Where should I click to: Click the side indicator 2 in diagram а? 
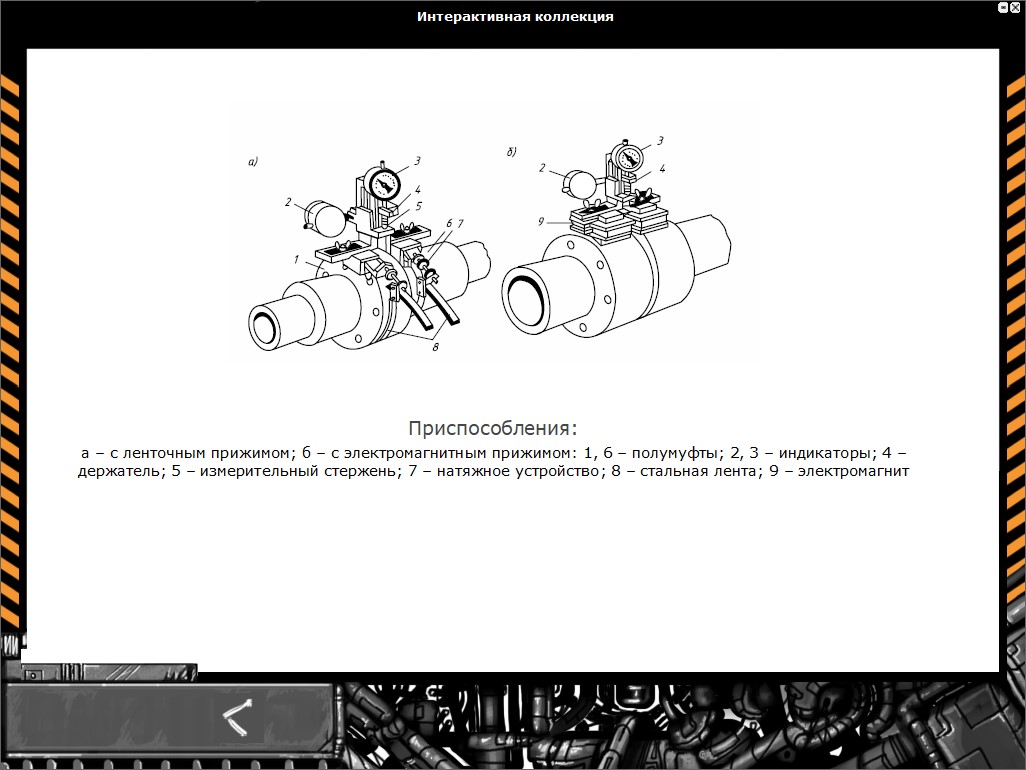click(324, 217)
